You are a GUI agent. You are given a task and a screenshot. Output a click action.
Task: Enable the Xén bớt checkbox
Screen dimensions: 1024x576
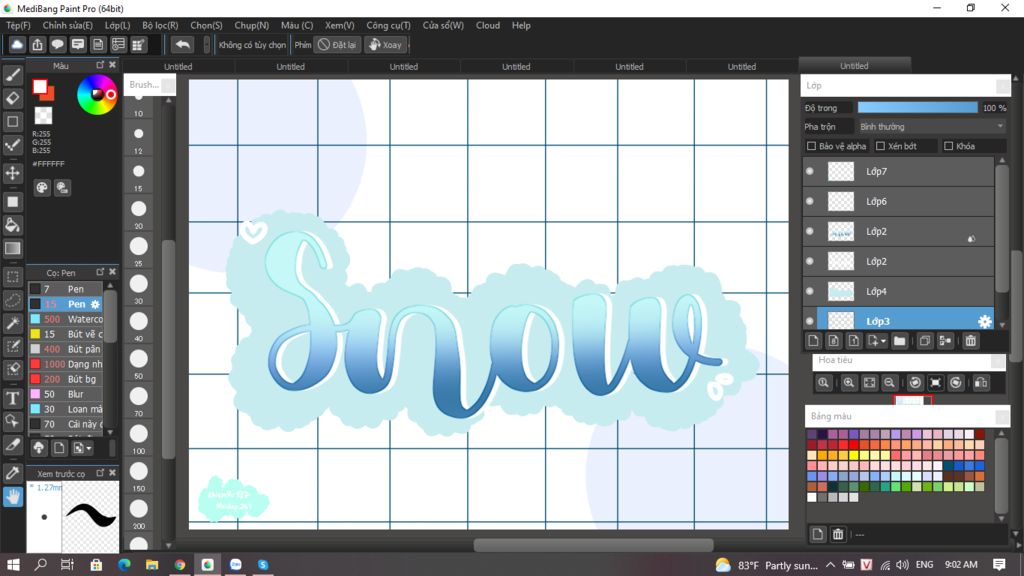pyautogui.click(x=880, y=146)
